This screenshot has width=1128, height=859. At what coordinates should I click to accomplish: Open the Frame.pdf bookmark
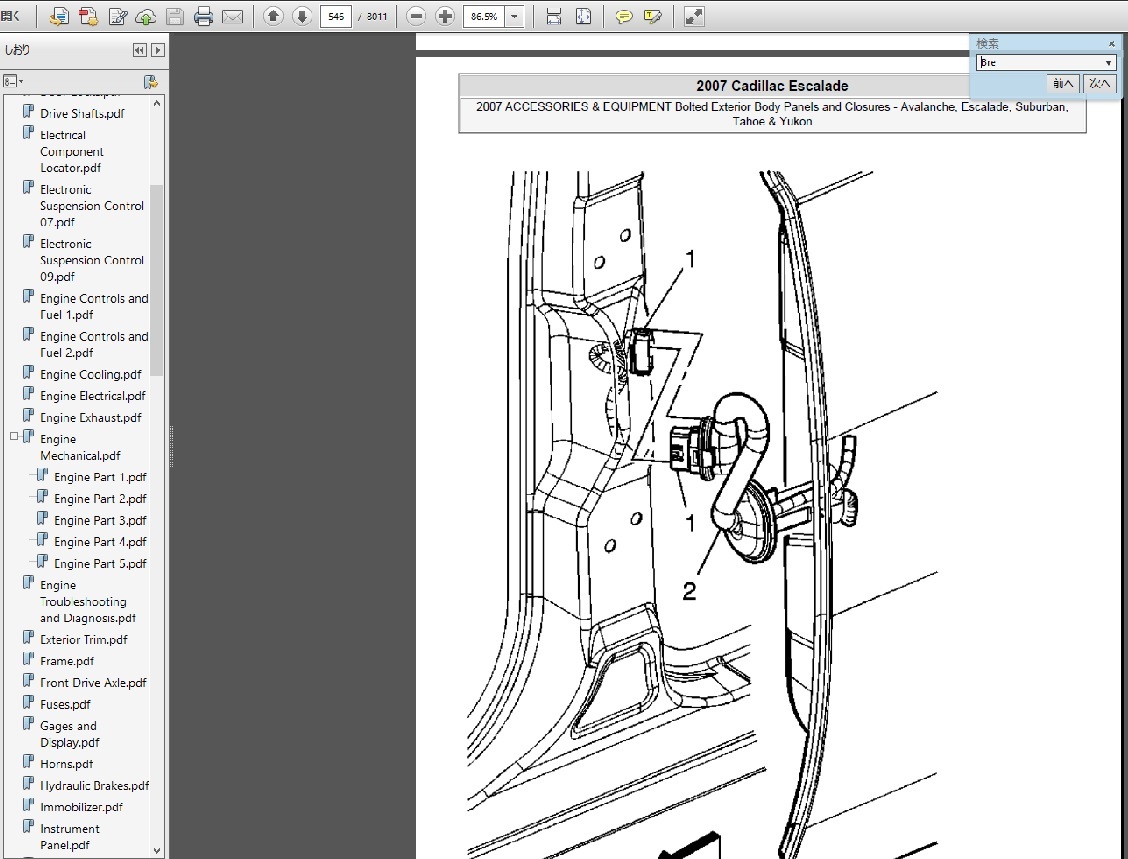(x=67, y=661)
